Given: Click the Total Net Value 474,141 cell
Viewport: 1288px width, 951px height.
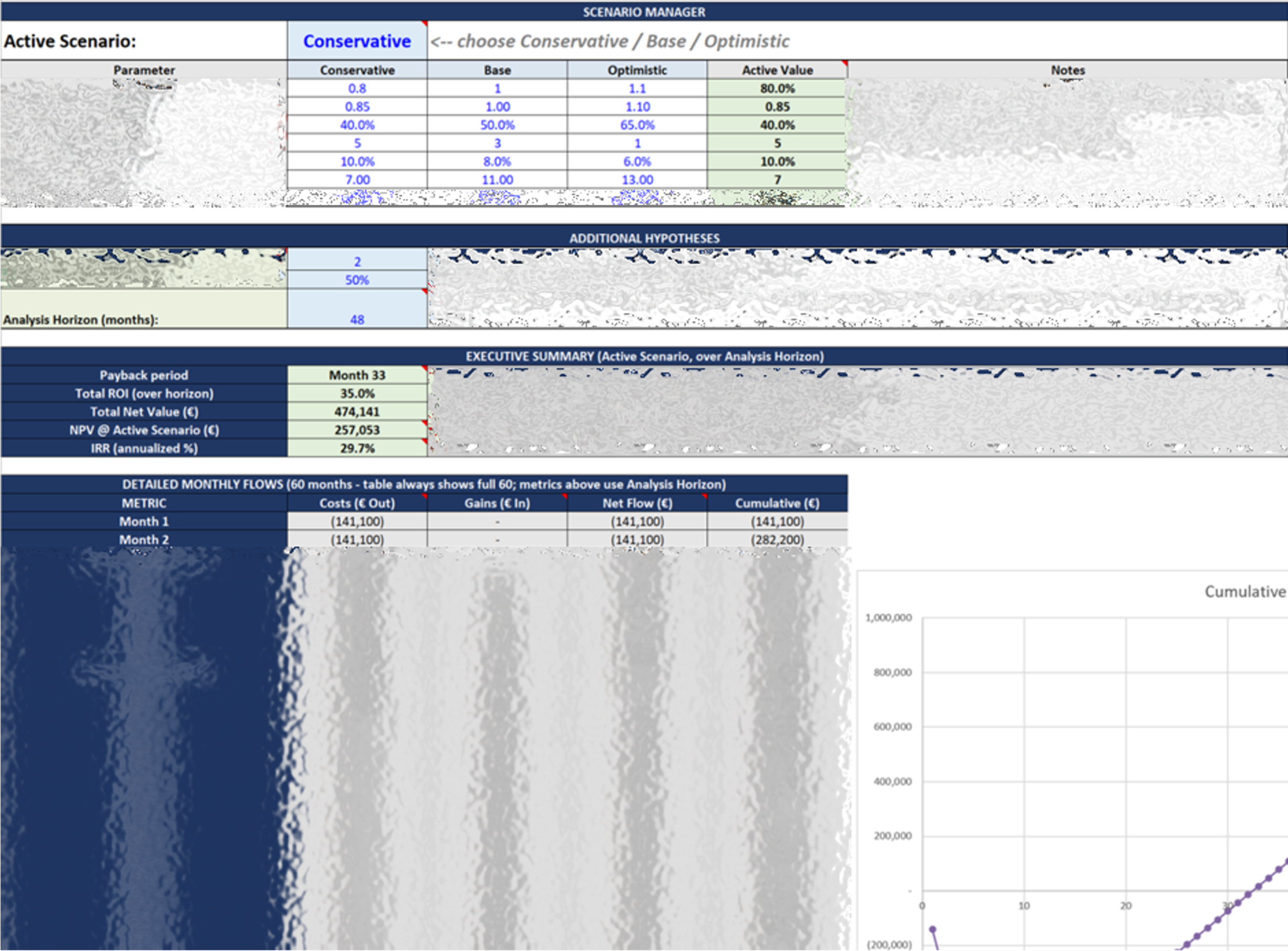Looking at the screenshot, I should click(357, 411).
